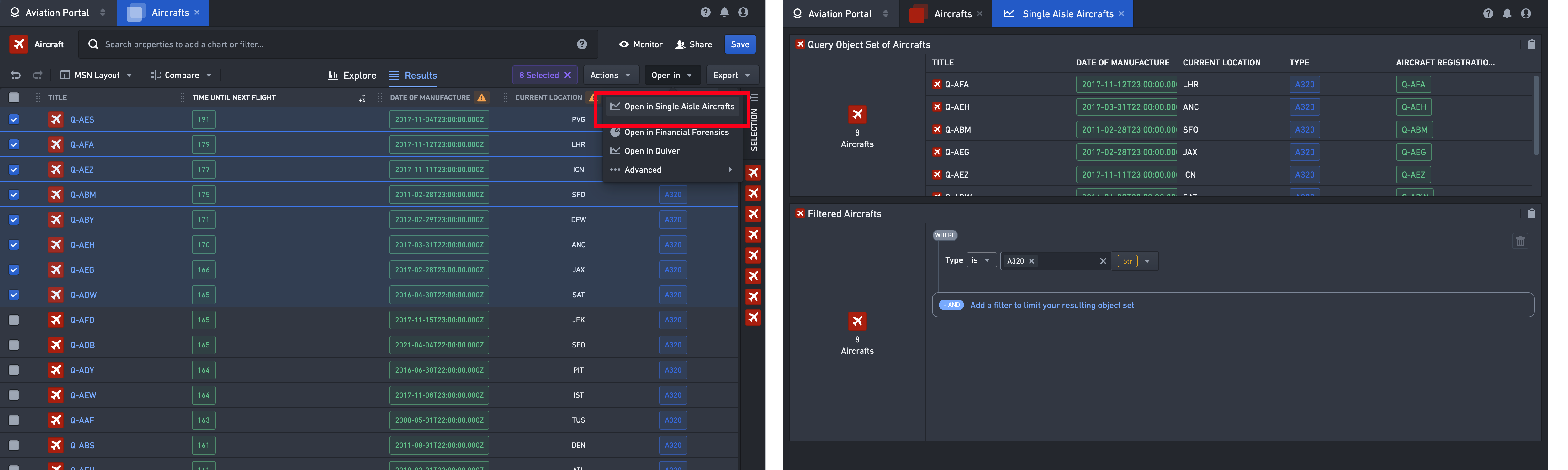
Task: Open the MSN Layout dropdown
Action: point(96,75)
